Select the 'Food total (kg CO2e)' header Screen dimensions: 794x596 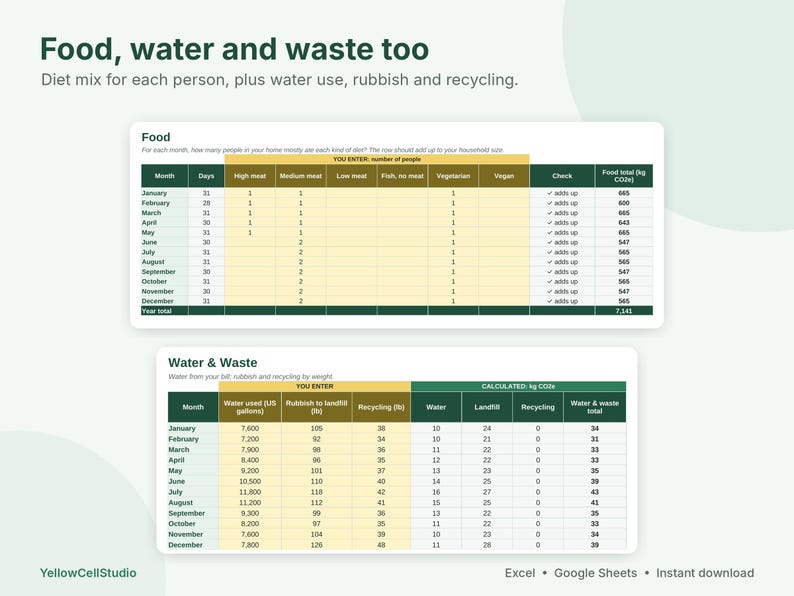click(624, 176)
